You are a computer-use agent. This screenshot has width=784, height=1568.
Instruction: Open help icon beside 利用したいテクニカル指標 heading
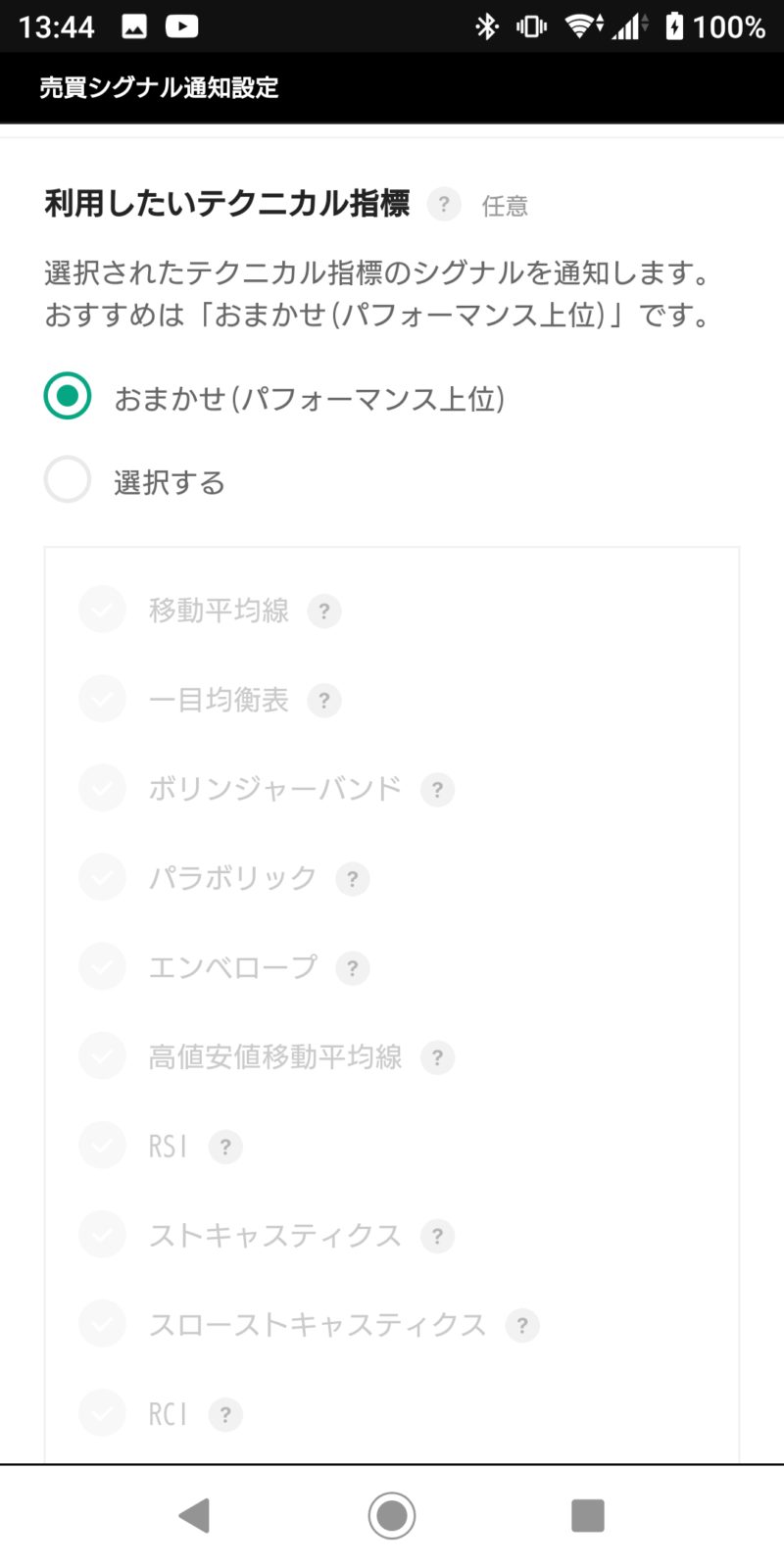444,204
